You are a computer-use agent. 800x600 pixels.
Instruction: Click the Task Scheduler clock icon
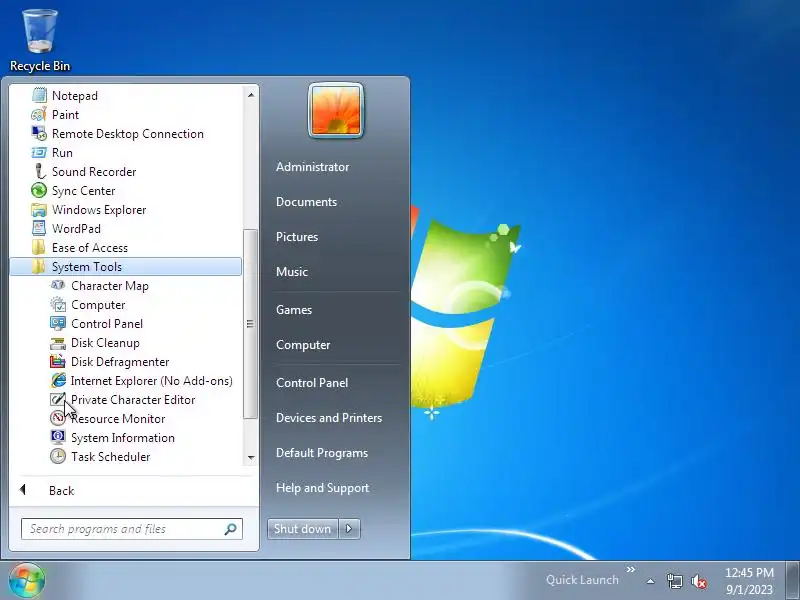coord(58,456)
